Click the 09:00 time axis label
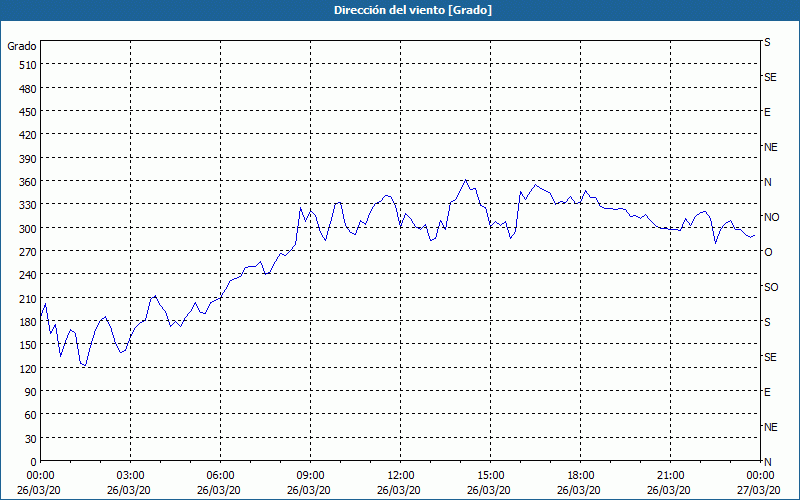800x500 pixels. (310, 476)
